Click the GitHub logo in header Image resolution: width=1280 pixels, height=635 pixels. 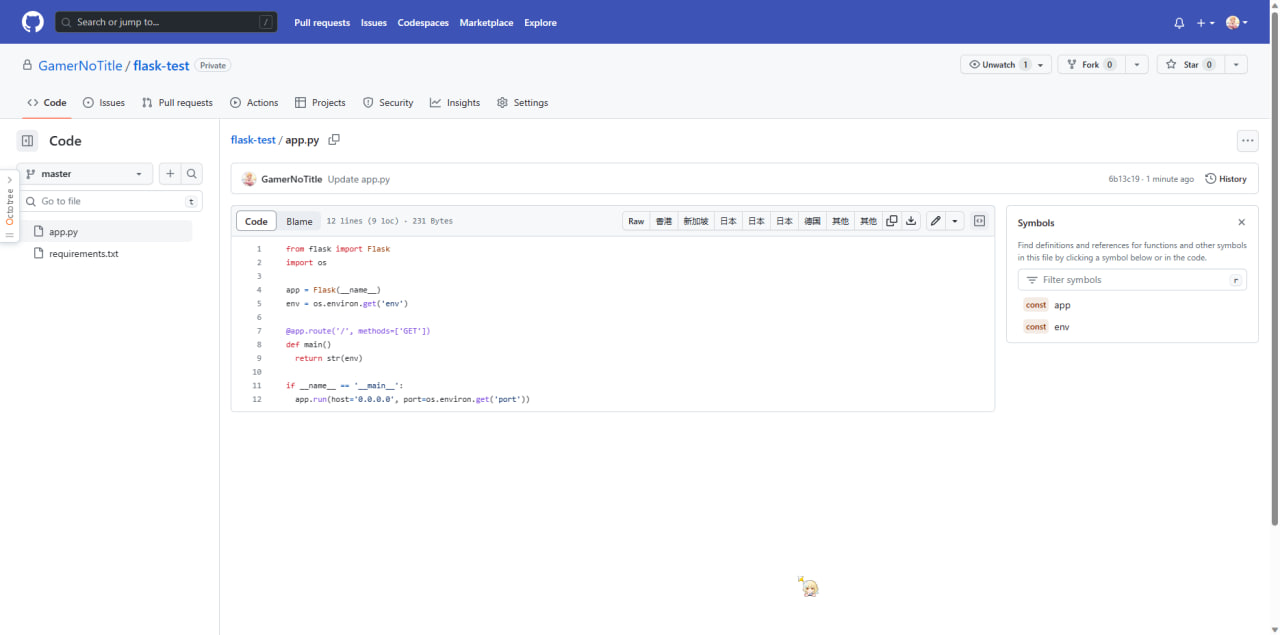pos(33,22)
